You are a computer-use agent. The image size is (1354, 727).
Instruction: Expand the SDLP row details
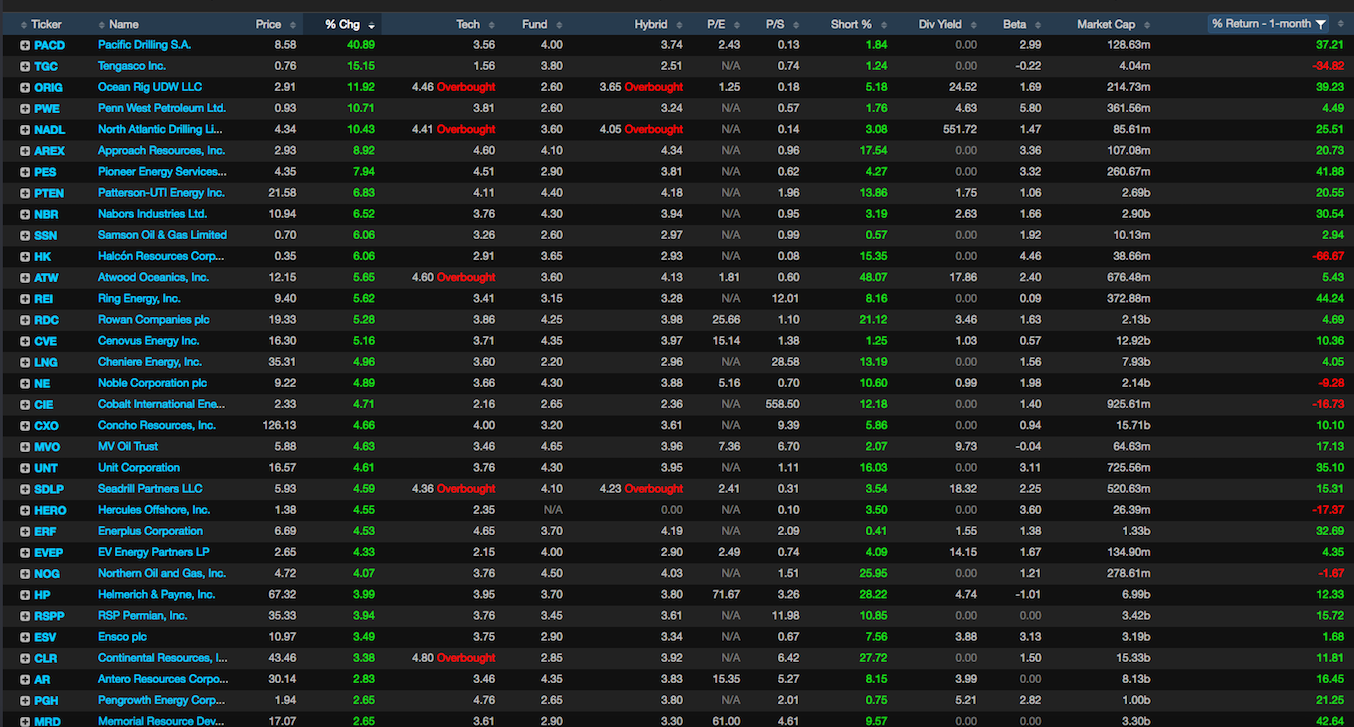pyautogui.click(x=25, y=489)
